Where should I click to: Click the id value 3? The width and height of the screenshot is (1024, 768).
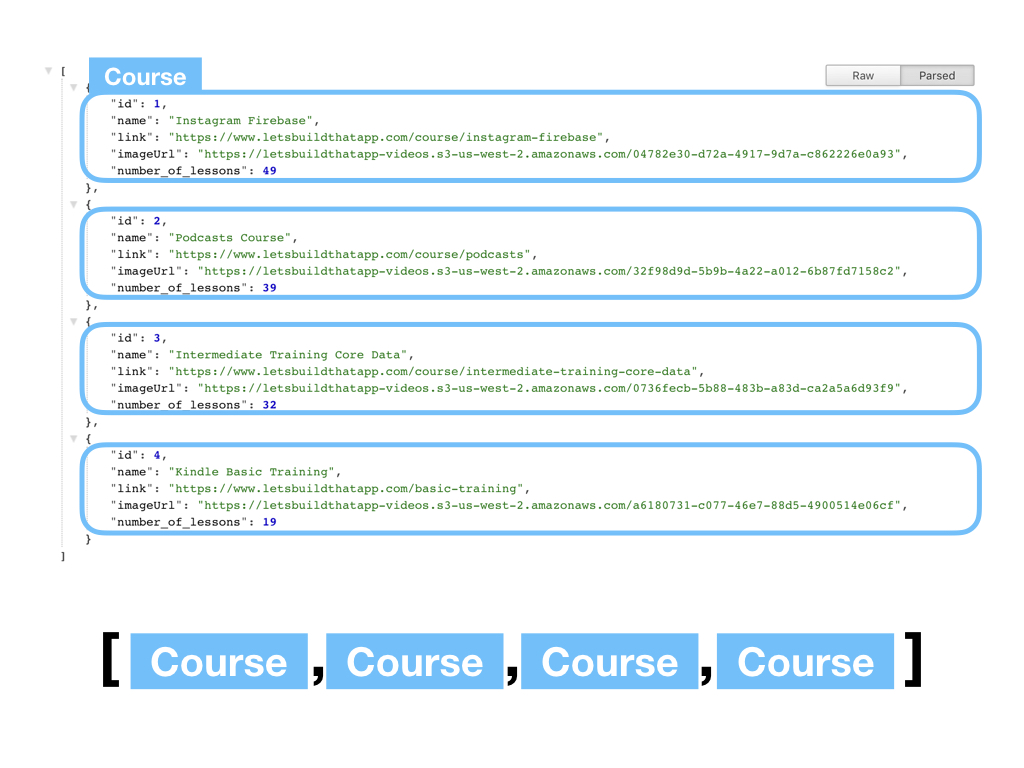(157, 338)
